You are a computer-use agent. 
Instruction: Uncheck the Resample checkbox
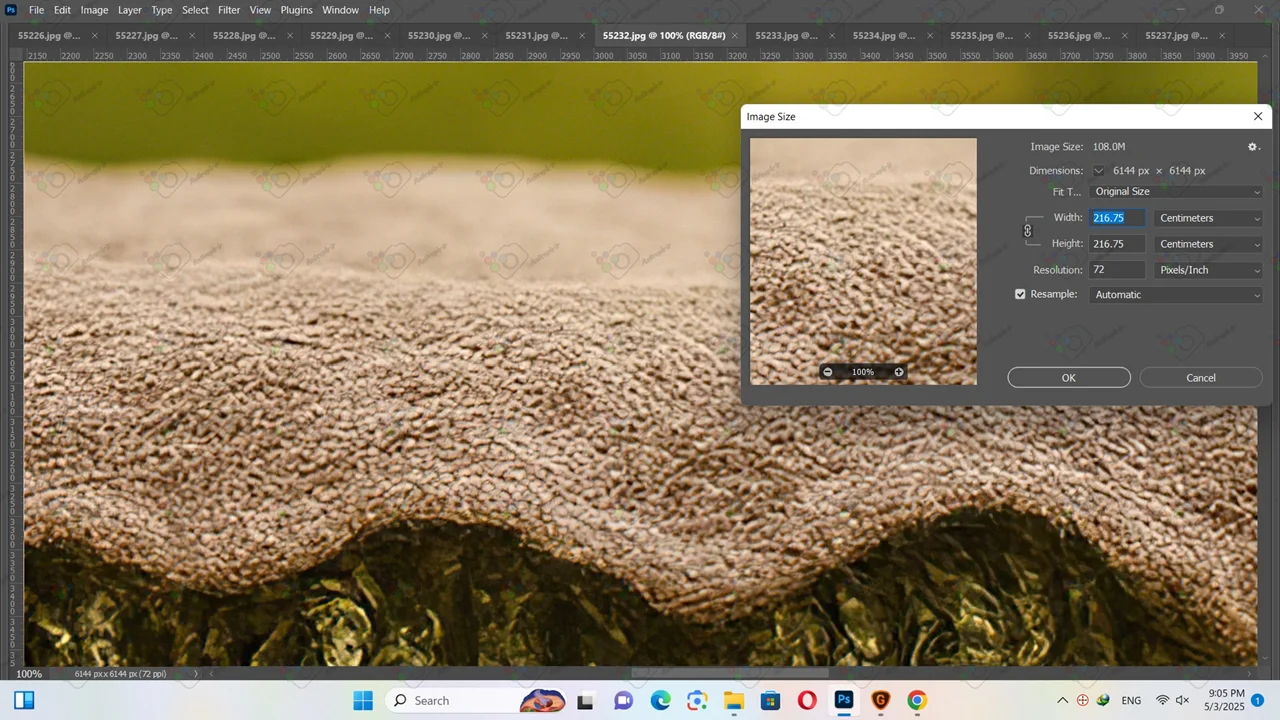[1020, 295]
